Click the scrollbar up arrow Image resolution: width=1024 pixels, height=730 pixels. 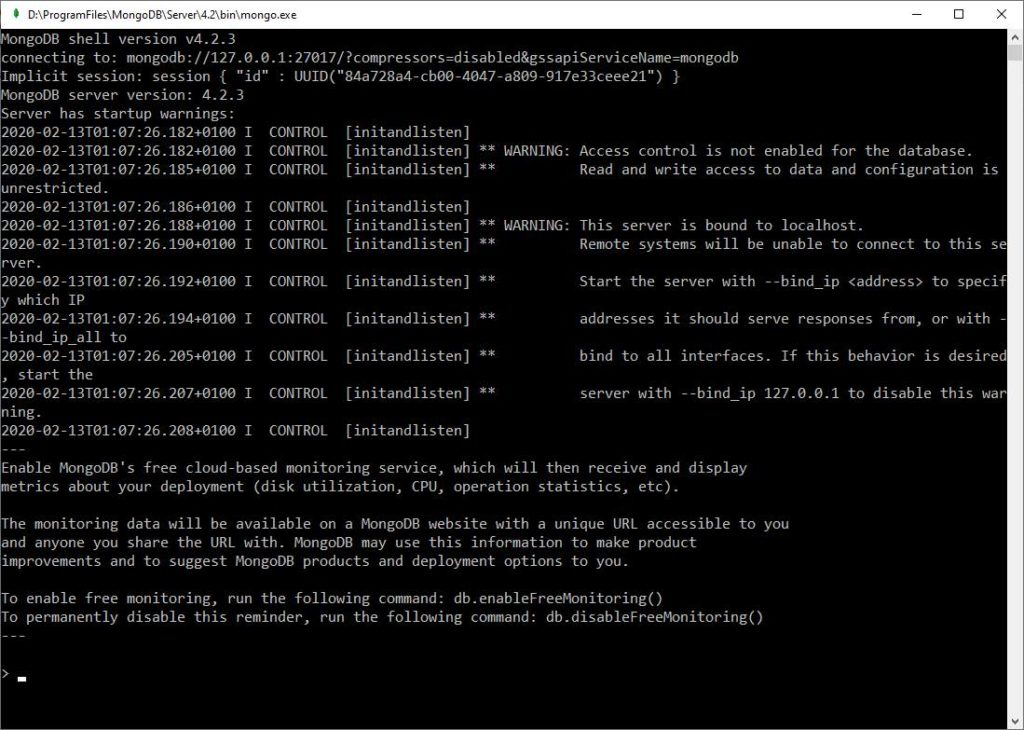tap(1015, 37)
